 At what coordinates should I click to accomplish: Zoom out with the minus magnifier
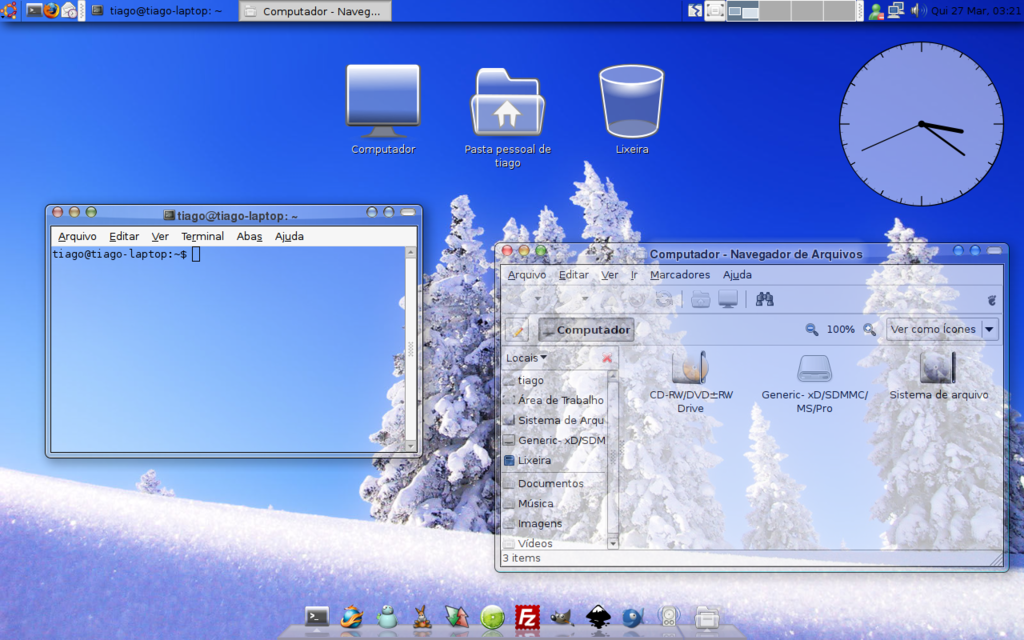pos(812,330)
